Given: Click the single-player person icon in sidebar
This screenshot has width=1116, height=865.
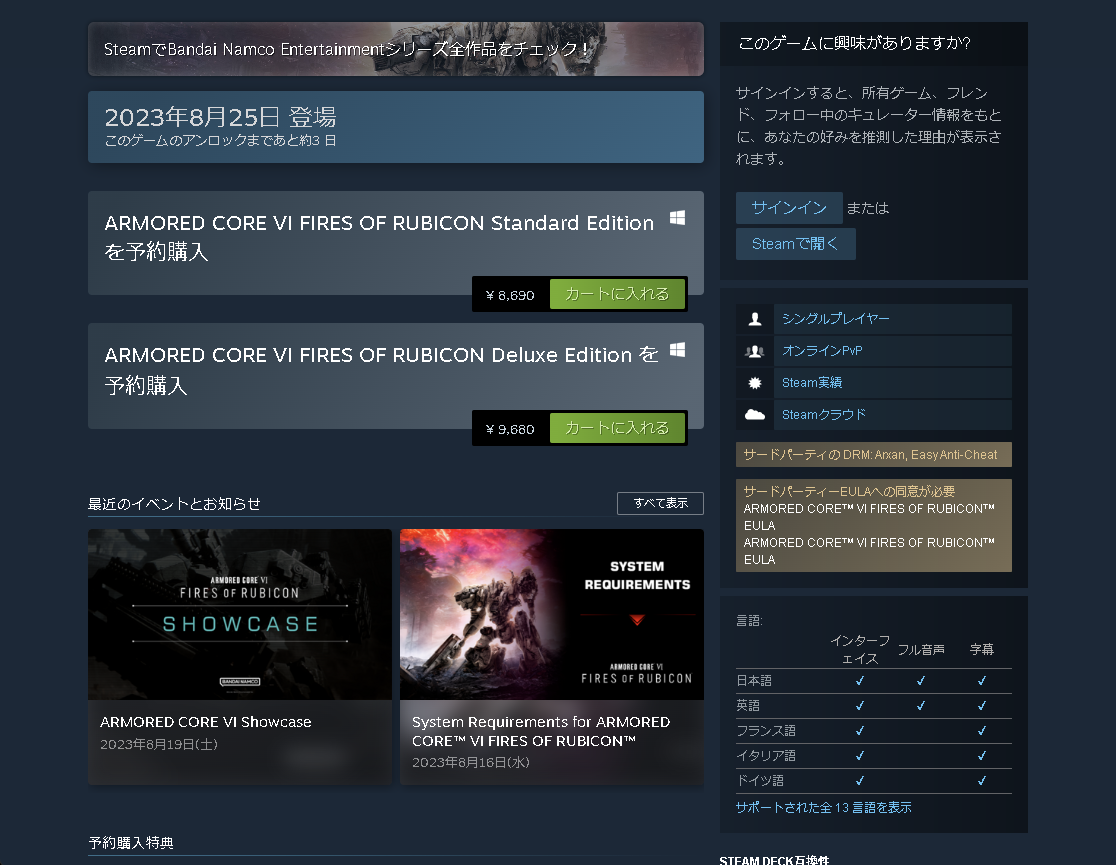Looking at the screenshot, I should (754, 318).
